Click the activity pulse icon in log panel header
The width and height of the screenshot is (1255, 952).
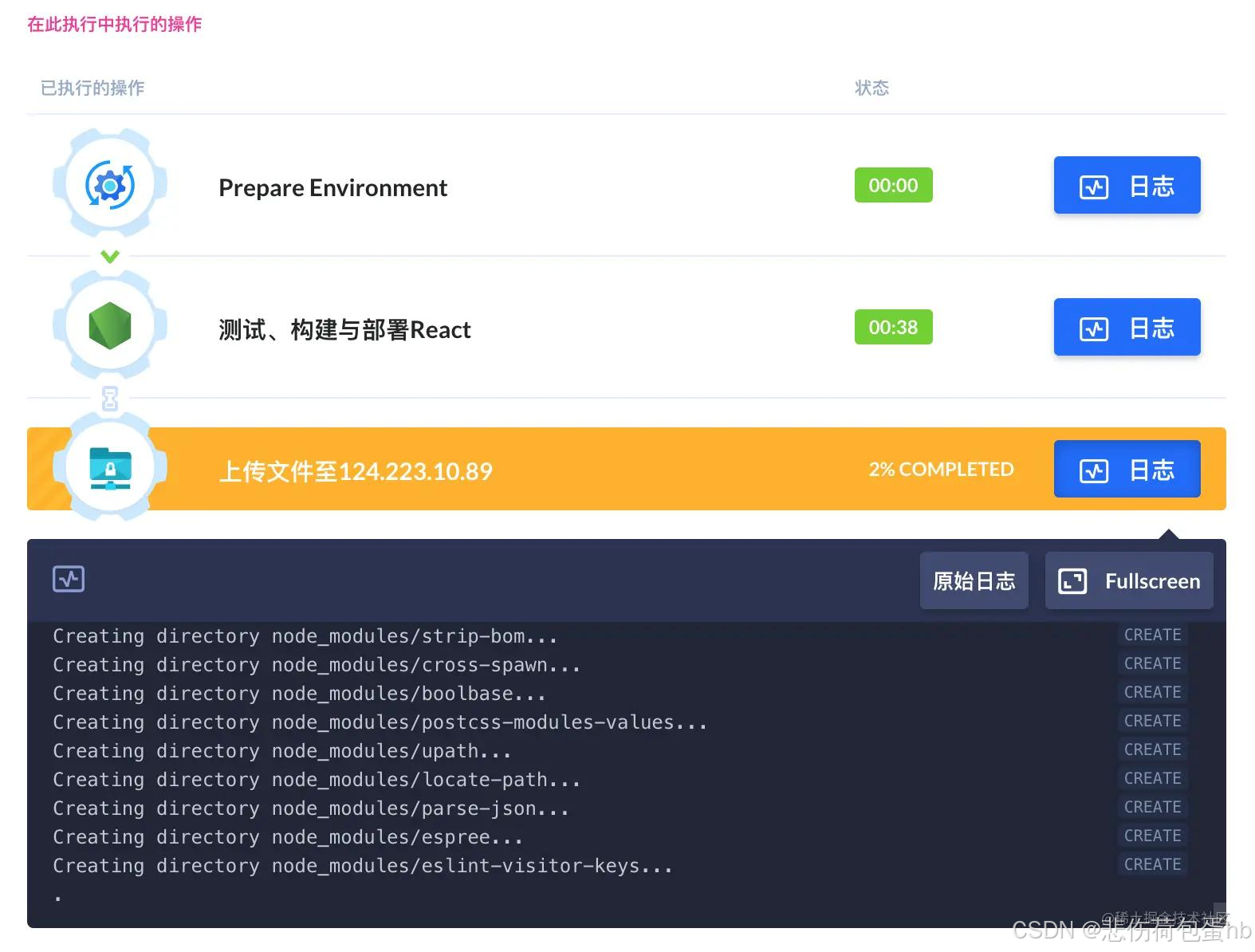[69, 579]
